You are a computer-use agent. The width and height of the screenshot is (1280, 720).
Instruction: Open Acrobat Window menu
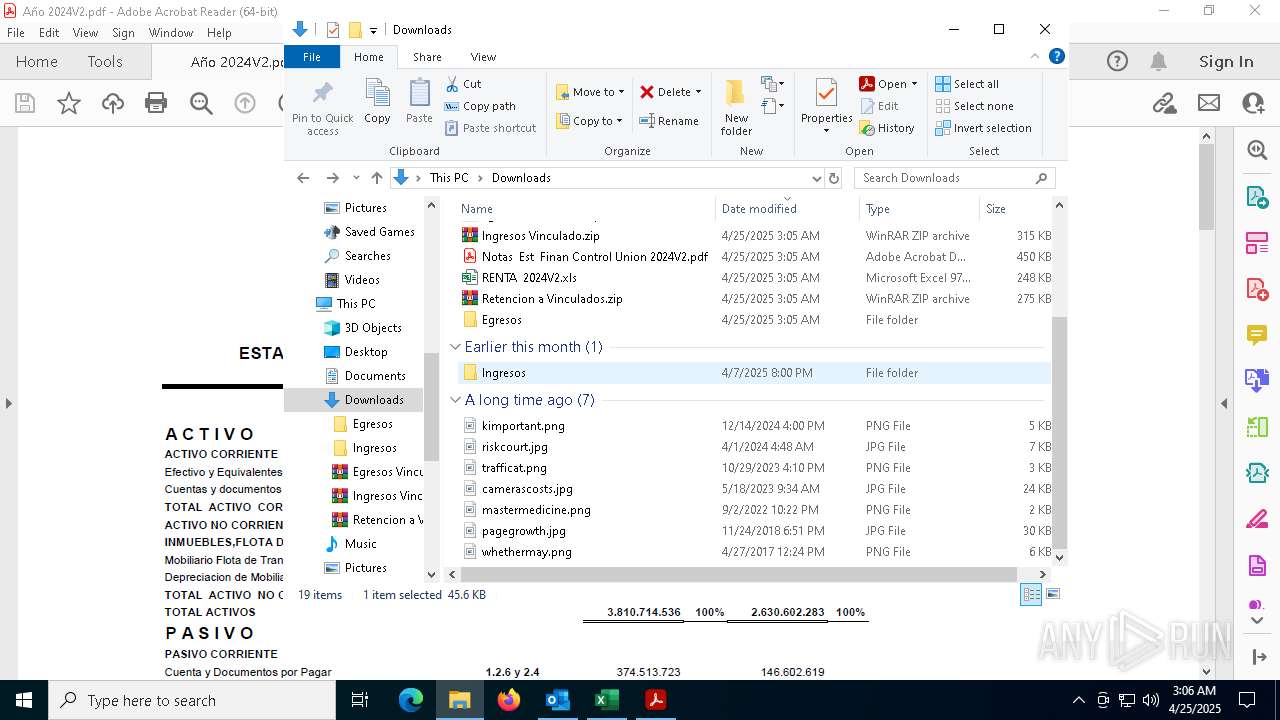[171, 32]
